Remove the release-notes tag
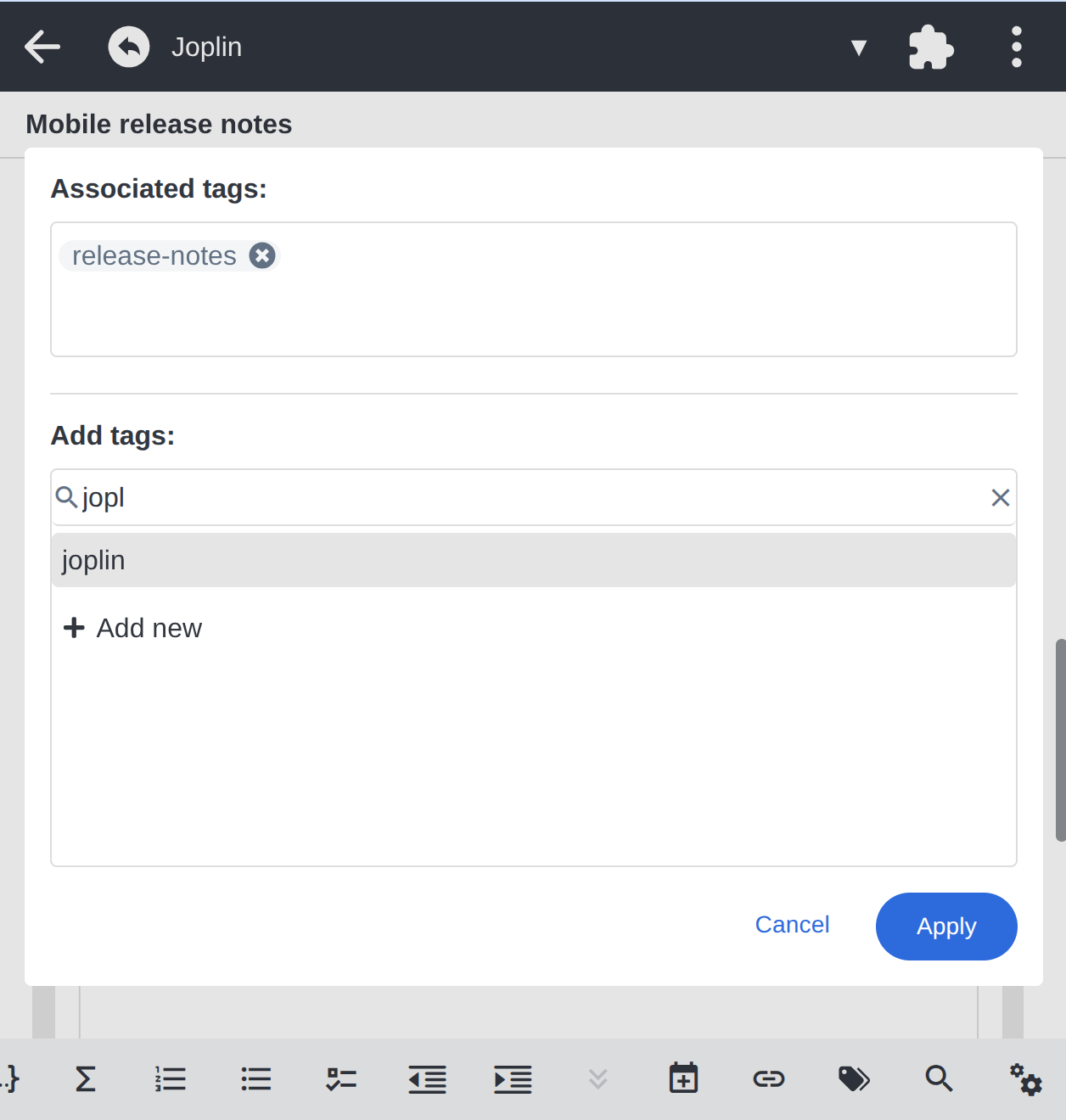 (262, 255)
